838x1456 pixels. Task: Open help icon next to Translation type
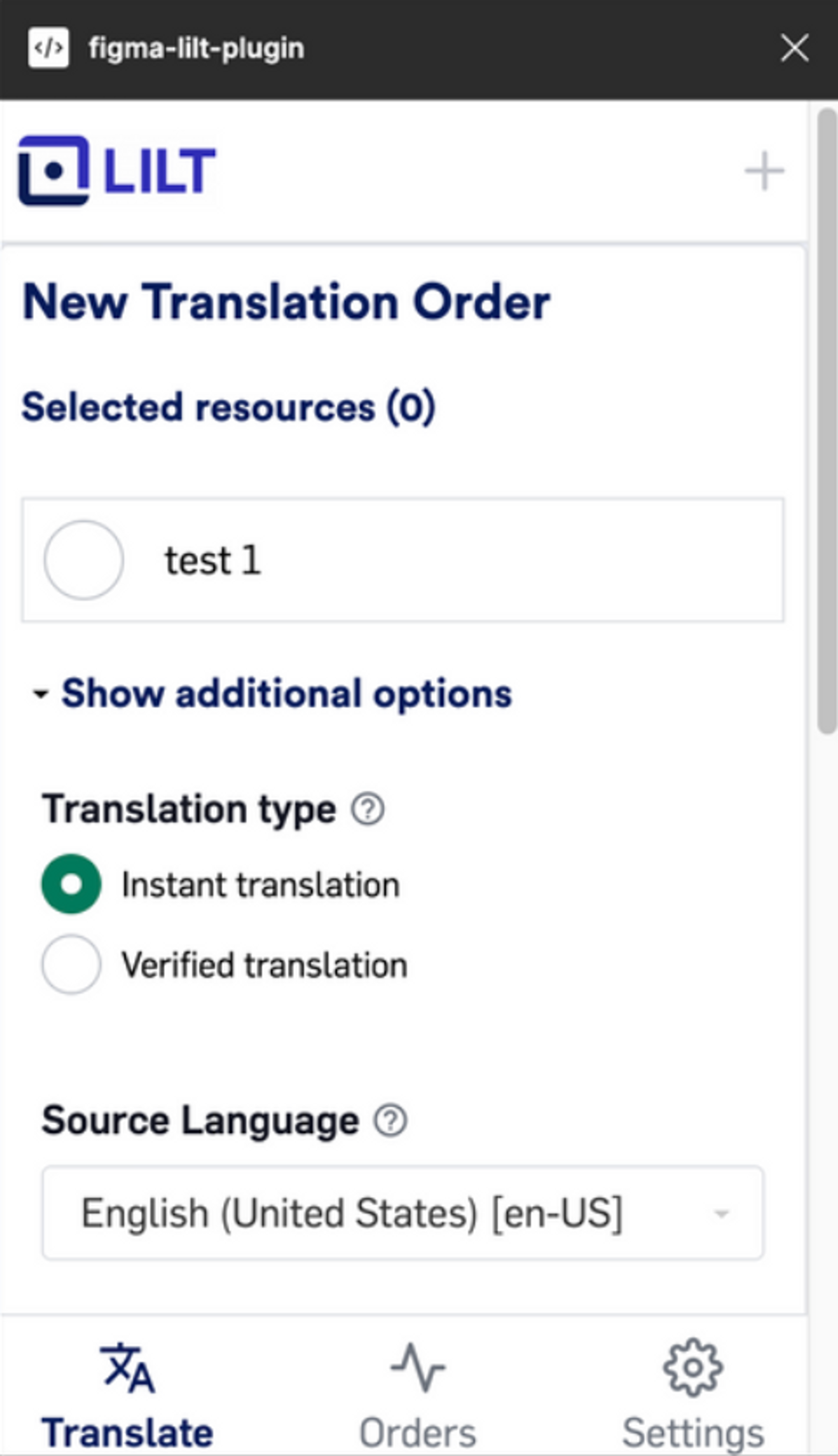tap(368, 809)
